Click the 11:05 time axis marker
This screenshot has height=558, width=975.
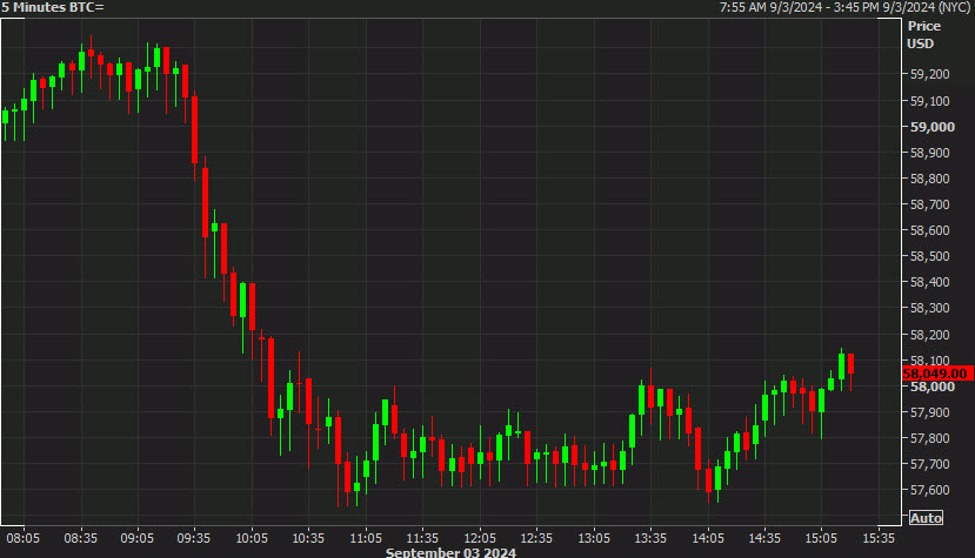[366, 537]
